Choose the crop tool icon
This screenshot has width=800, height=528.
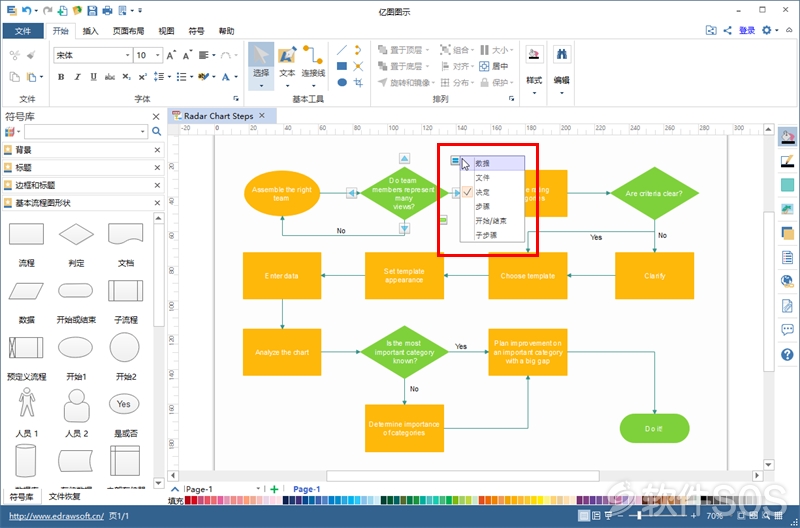tap(358, 82)
